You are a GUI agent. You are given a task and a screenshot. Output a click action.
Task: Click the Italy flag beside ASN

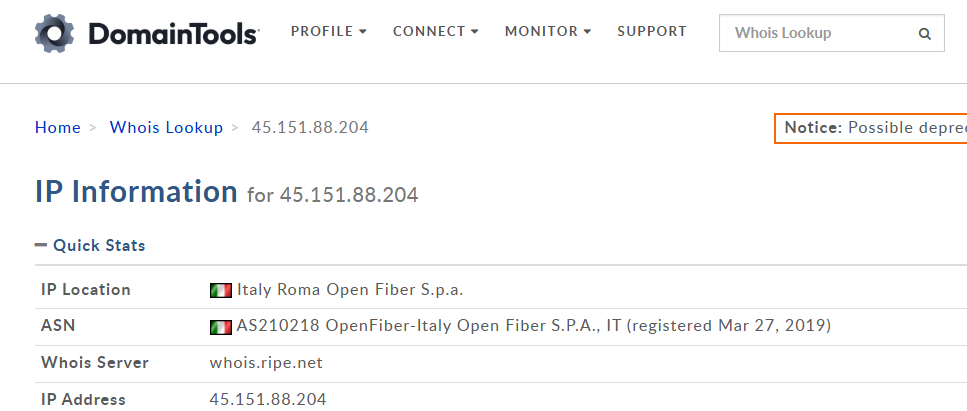click(x=220, y=326)
